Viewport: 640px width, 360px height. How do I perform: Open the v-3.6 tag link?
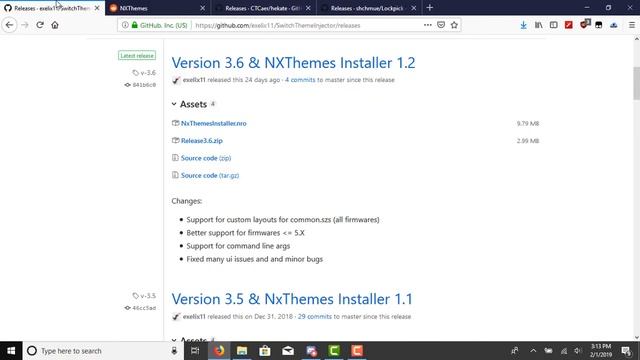click(144, 73)
